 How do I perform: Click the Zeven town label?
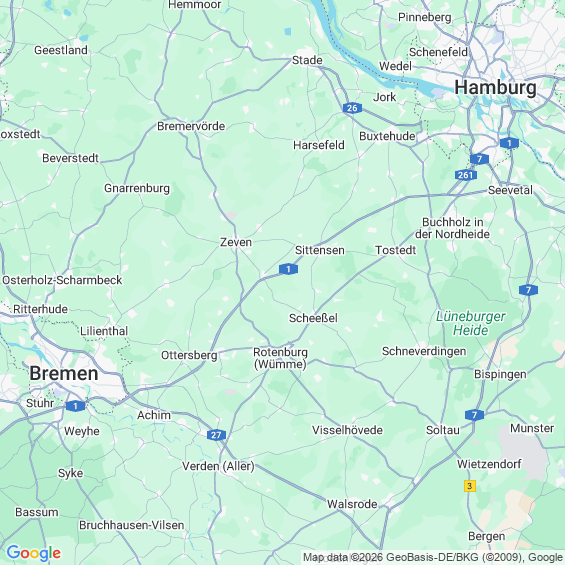(x=236, y=242)
